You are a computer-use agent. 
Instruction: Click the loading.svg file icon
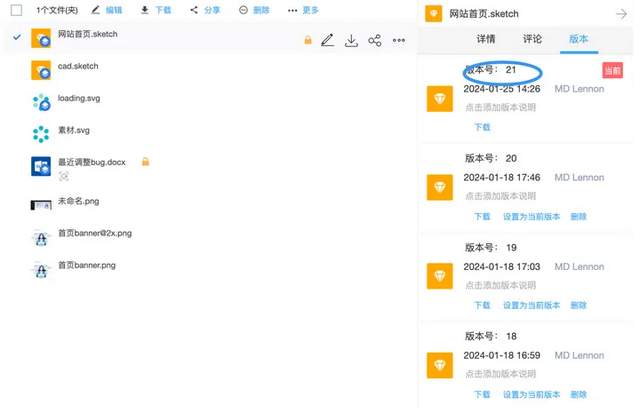(41, 102)
